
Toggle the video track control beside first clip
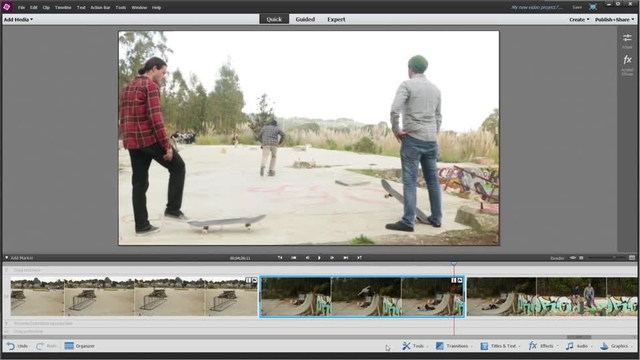[6, 297]
